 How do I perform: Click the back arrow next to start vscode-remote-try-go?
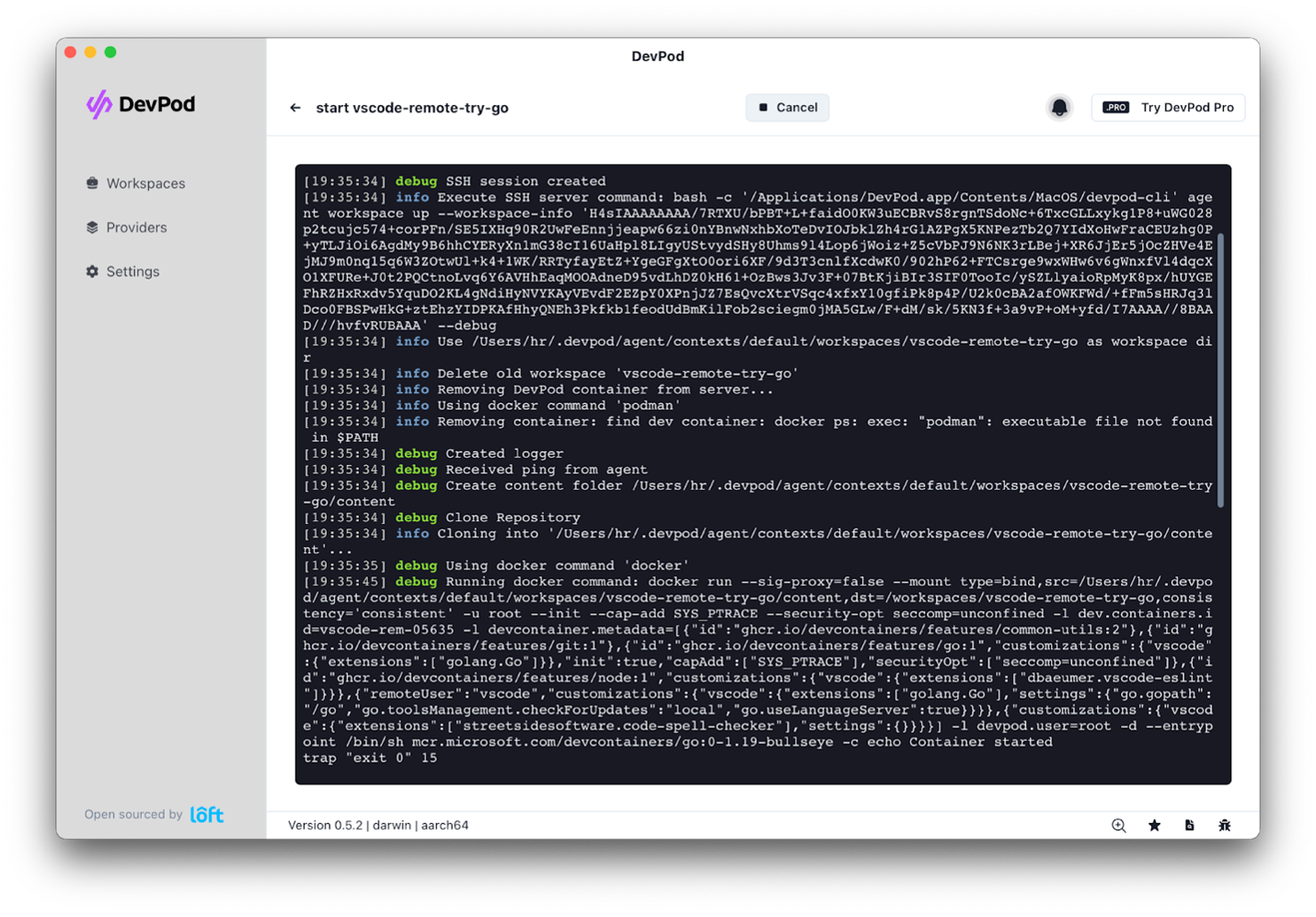coord(295,108)
